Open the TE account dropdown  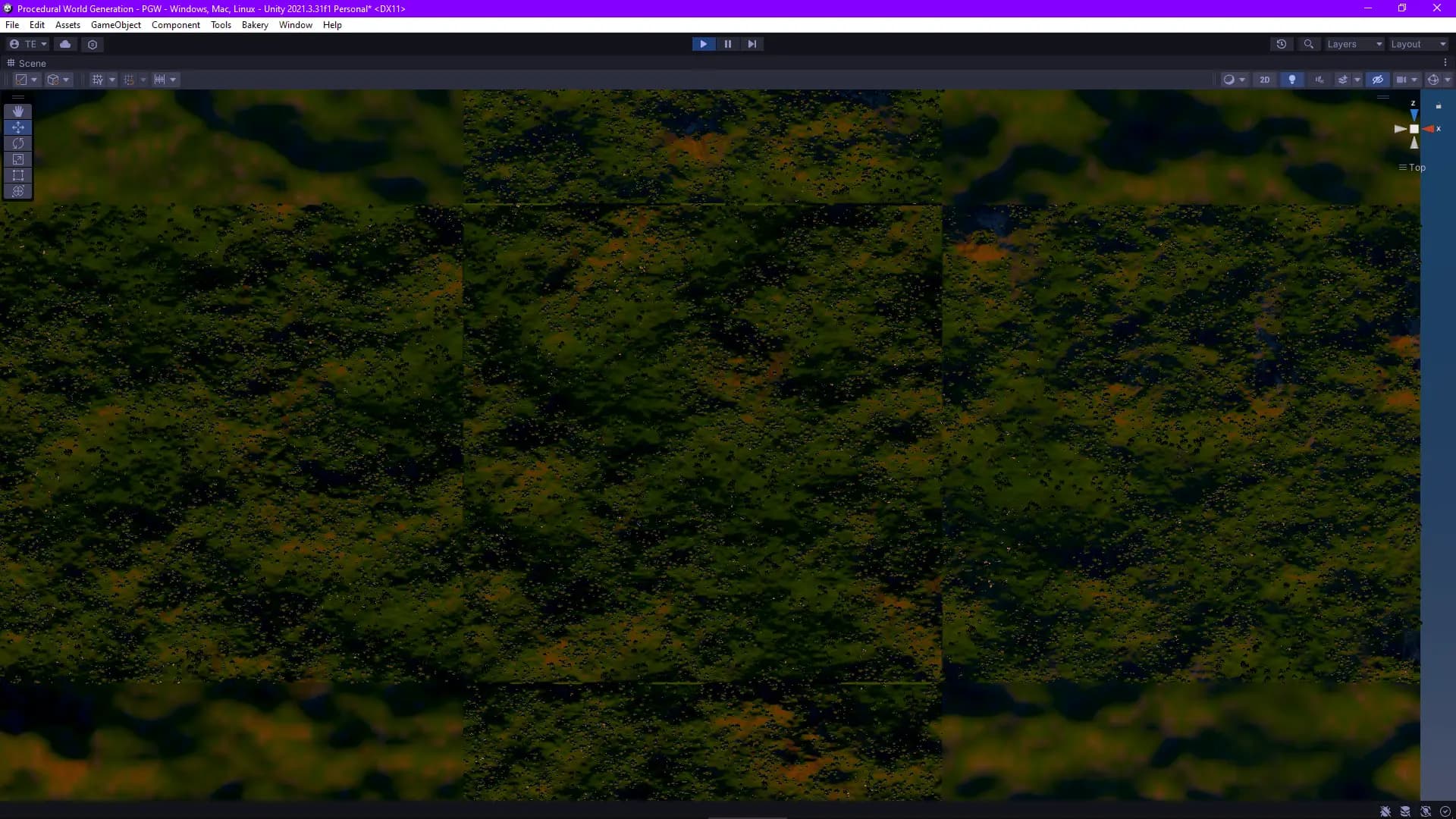[27, 44]
